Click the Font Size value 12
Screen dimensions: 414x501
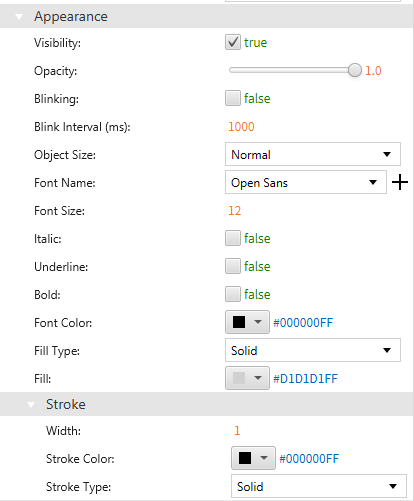pyautogui.click(x=235, y=211)
